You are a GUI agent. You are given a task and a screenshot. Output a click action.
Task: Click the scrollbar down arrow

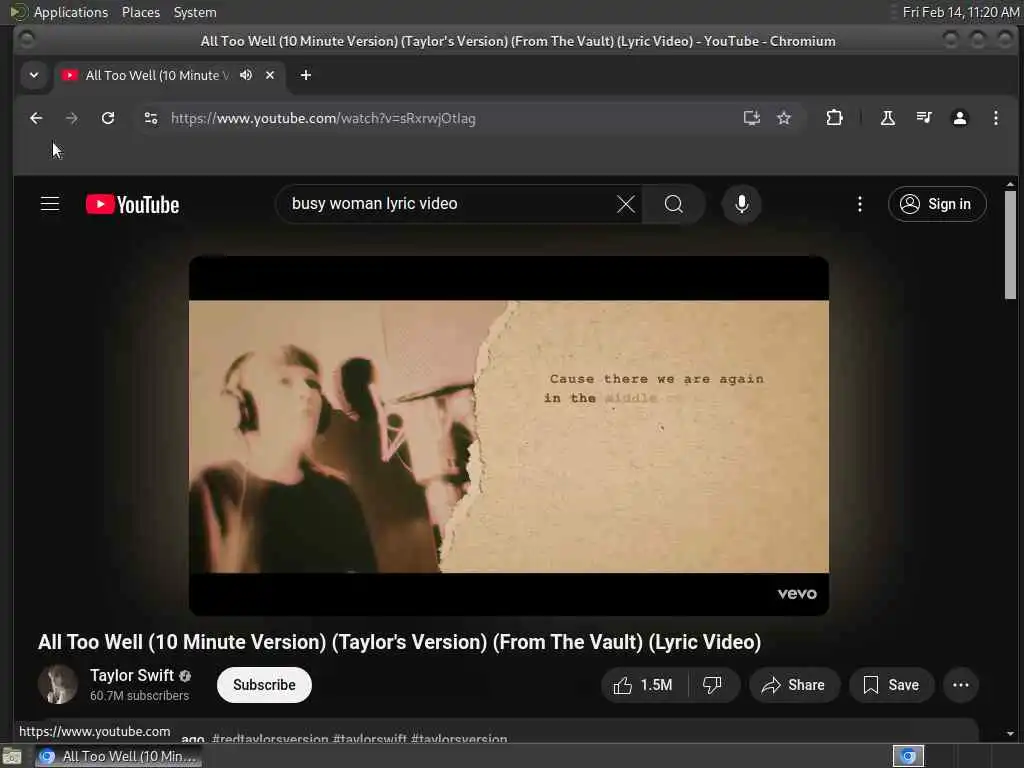tap(1010, 734)
